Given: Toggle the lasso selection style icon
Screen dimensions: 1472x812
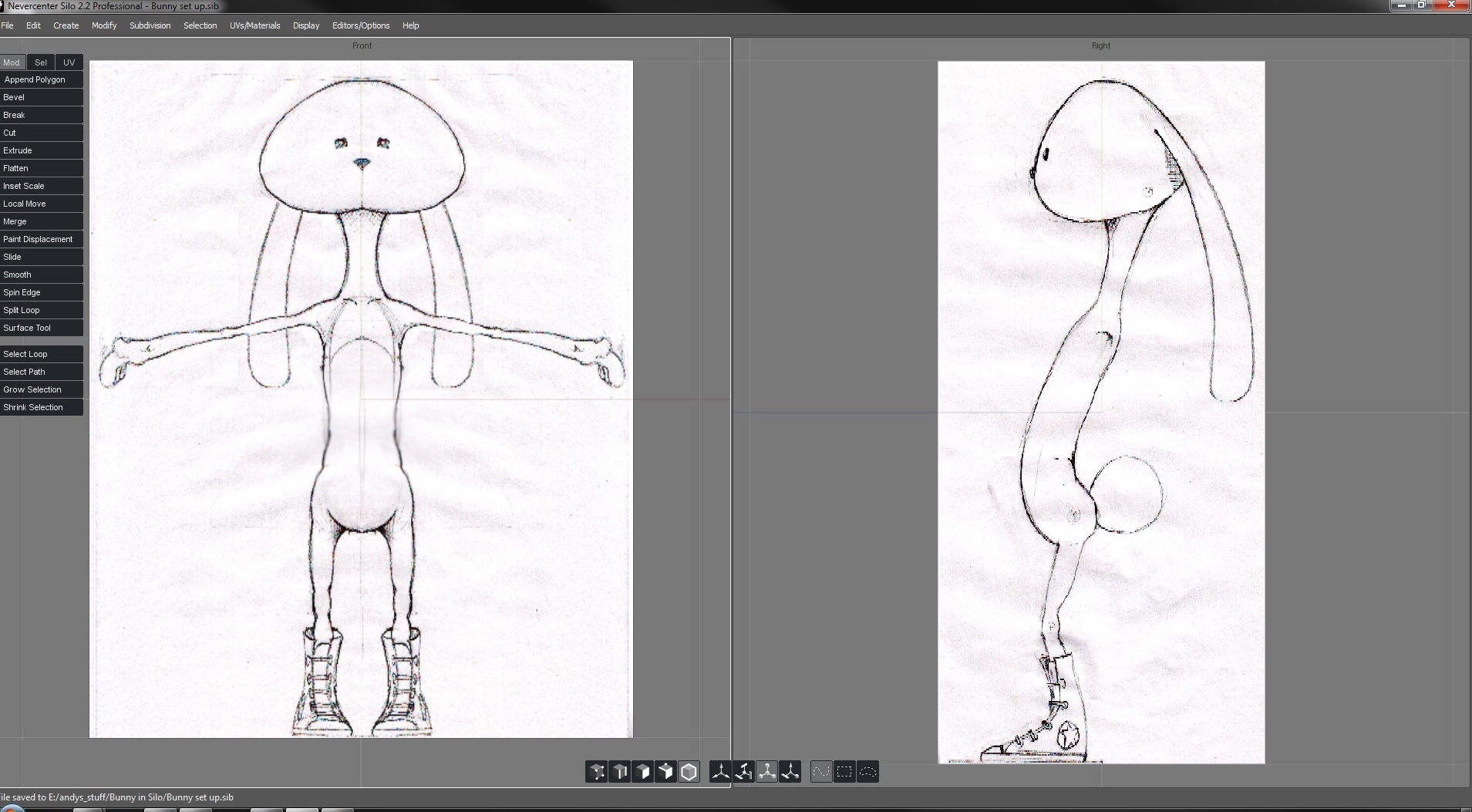Looking at the screenshot, I should (868, 772).
